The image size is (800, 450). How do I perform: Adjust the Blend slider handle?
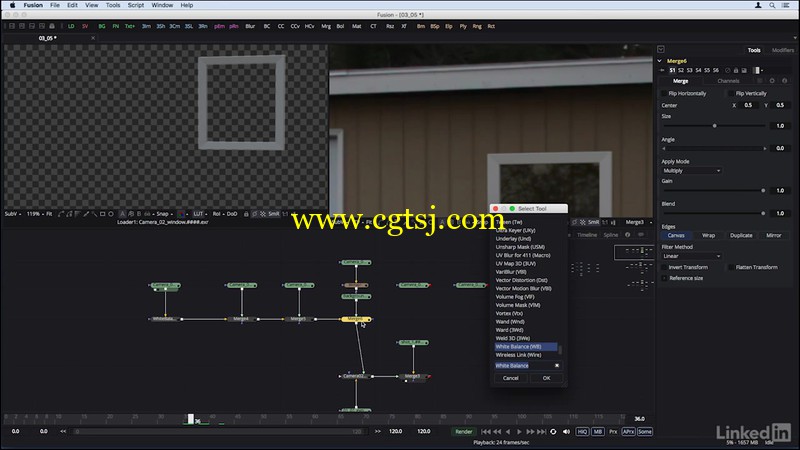[763, 213]
